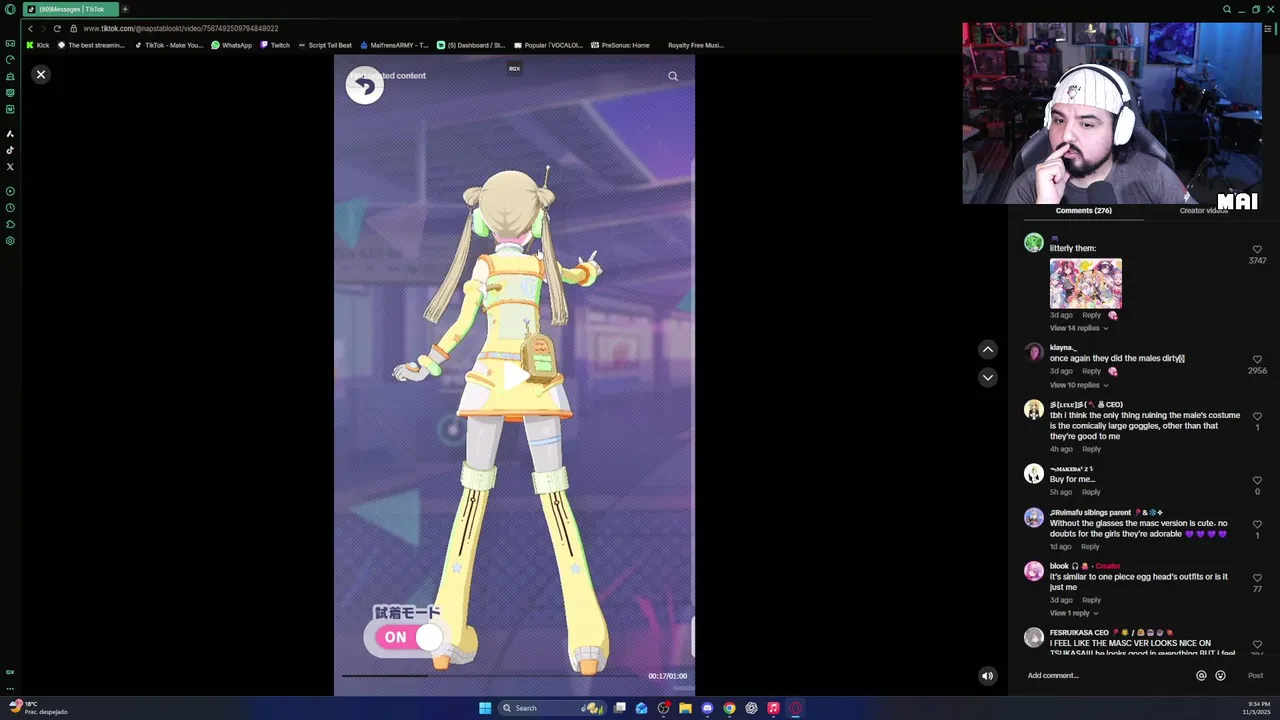Viewport: 1280px width, 720px height.
Task: Open a new browser tab
Action: [125, 9]
